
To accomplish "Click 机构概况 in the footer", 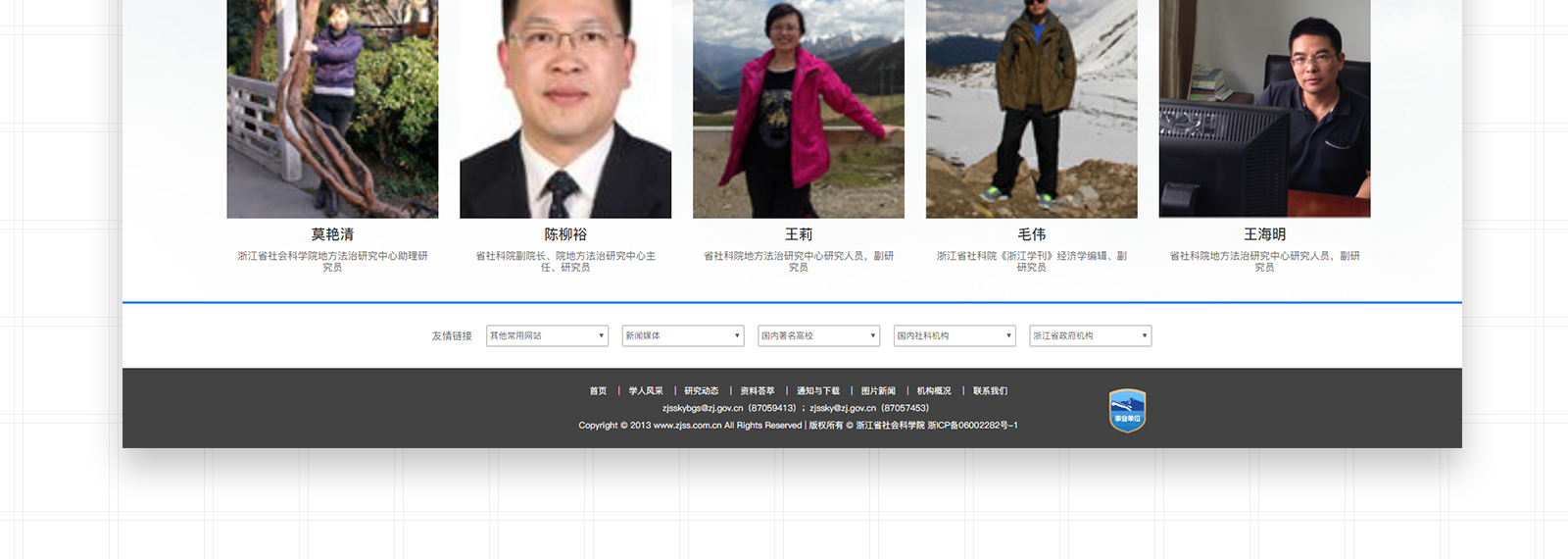I will 934,391.
